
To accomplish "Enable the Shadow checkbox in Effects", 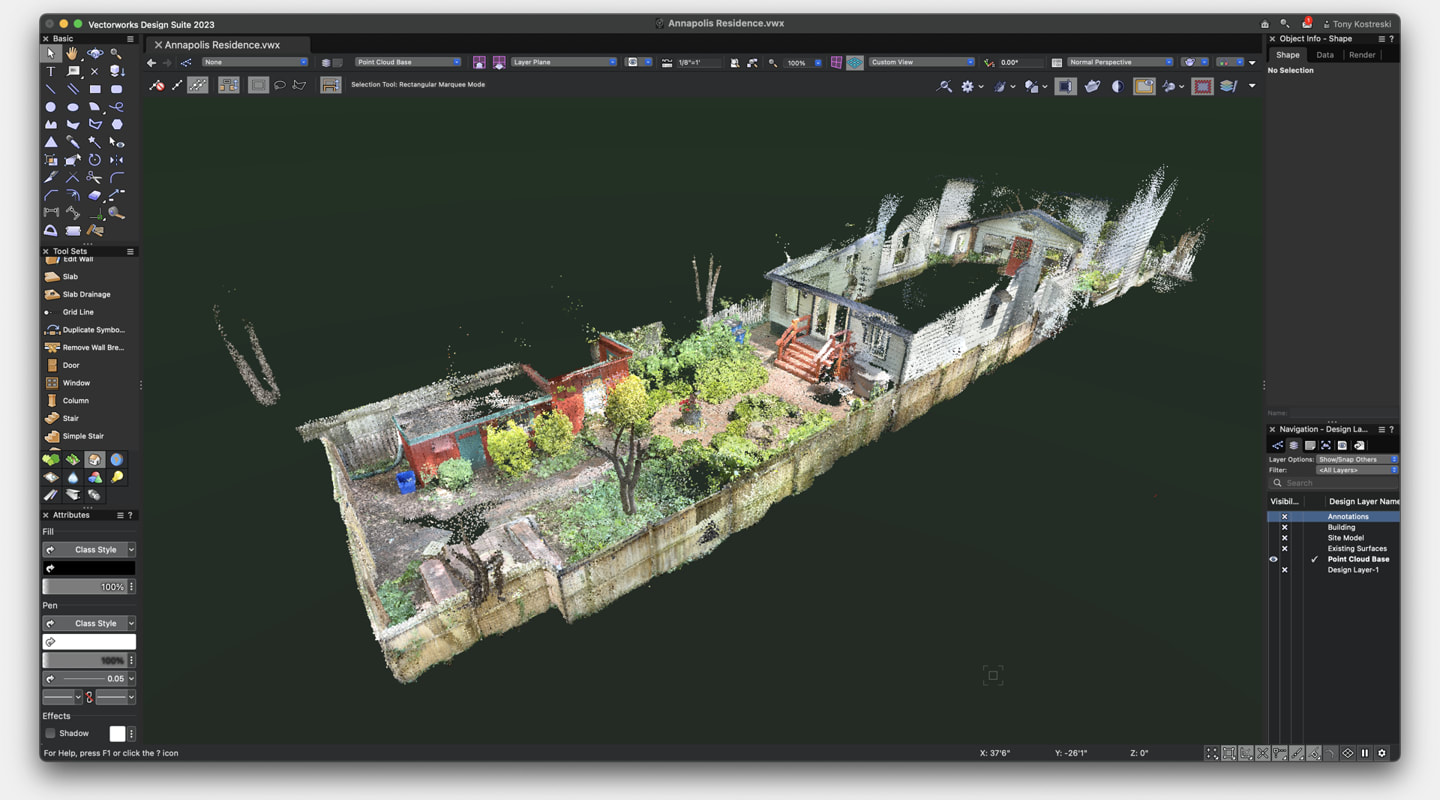I will tap(50, 733).
